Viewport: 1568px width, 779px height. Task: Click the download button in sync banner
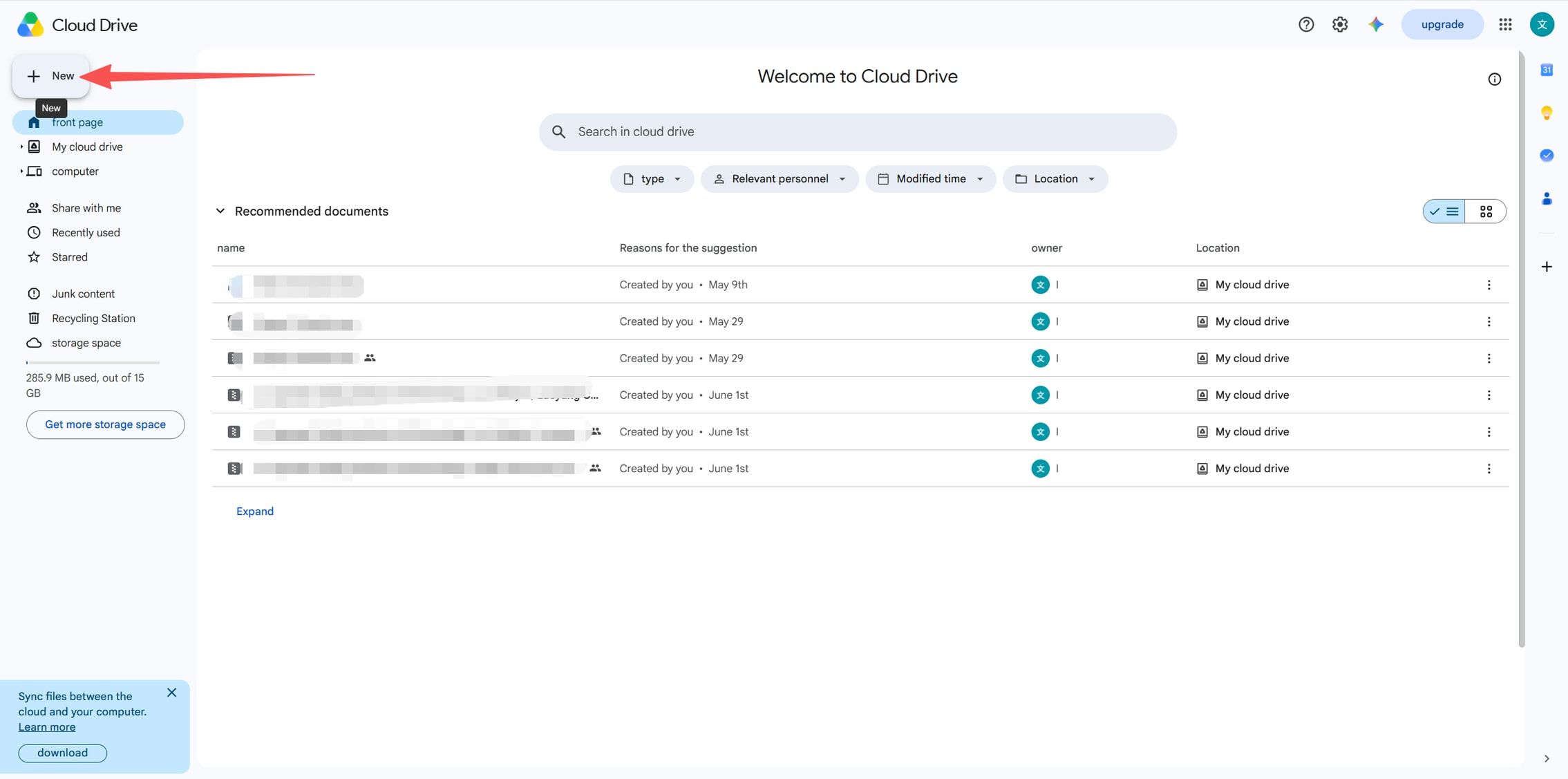(x=62, y=753)
